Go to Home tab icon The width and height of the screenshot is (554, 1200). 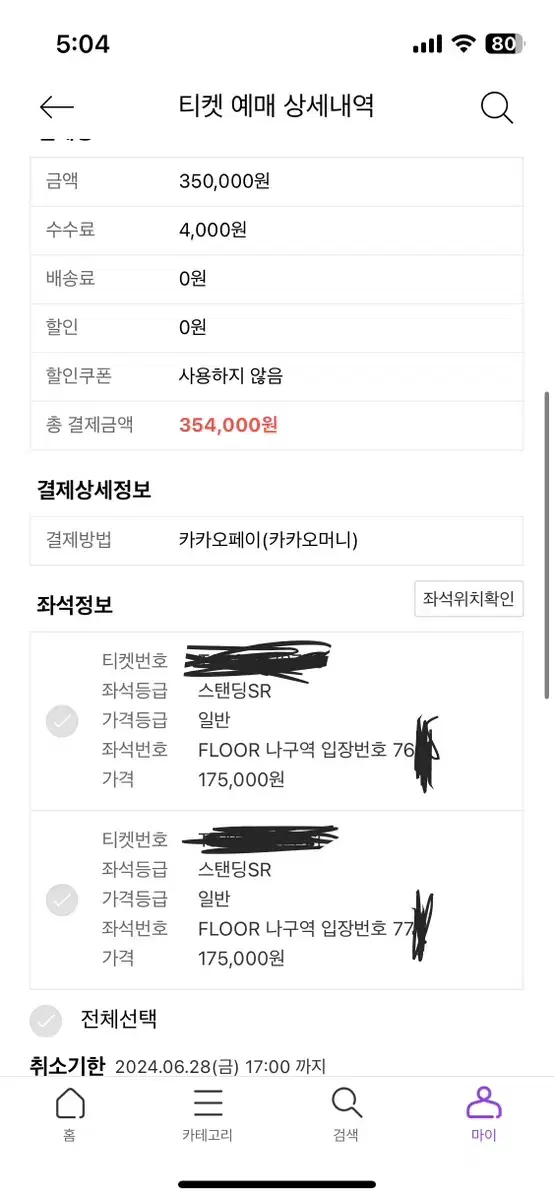point(69,1103)
